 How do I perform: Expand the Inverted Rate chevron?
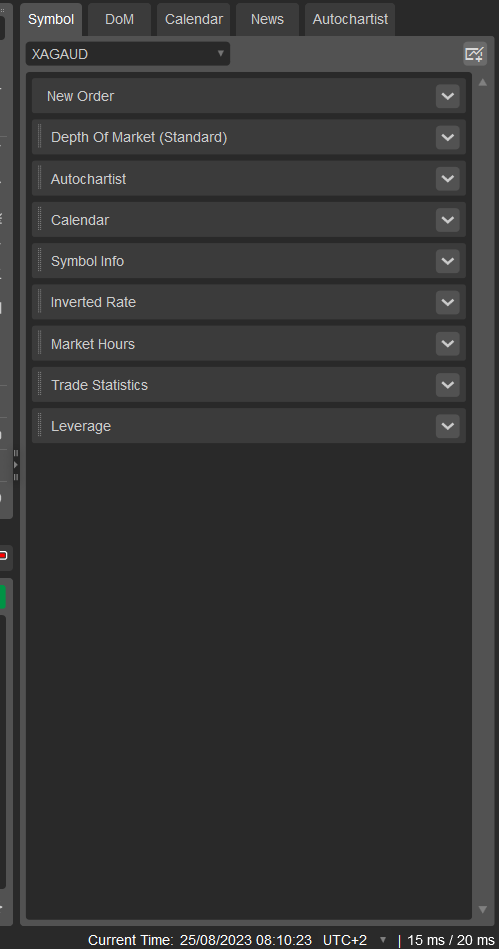pyautogui.click(x=448, y=302)
